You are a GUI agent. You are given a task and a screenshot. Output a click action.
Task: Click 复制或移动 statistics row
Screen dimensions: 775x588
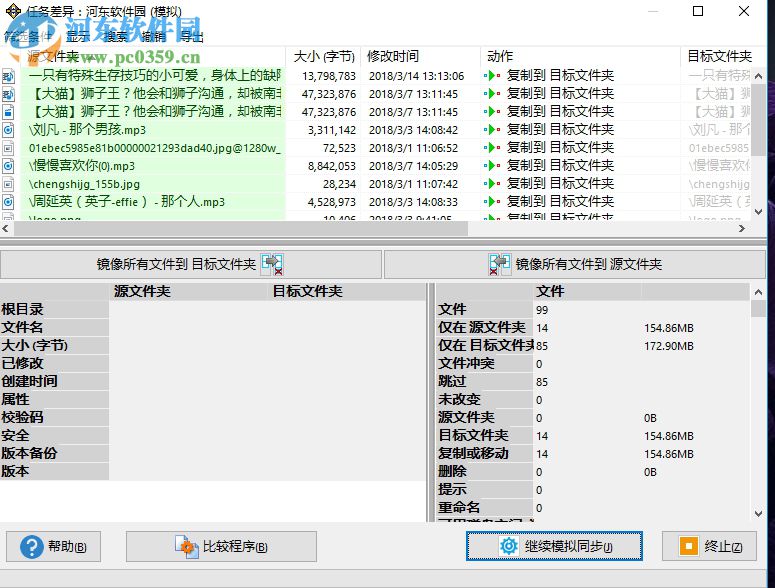[x=593, y=454]
